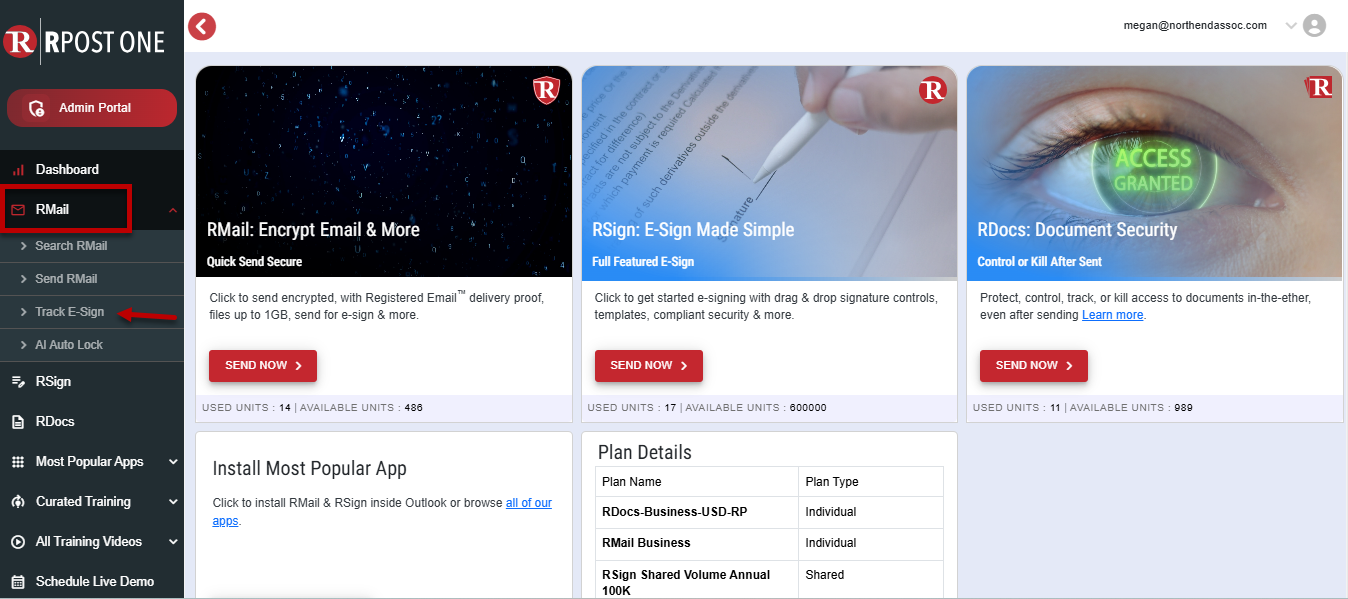
Task: Open Track E-Sign submenu item
Action: pyautogui.click(x=69, y=312)
